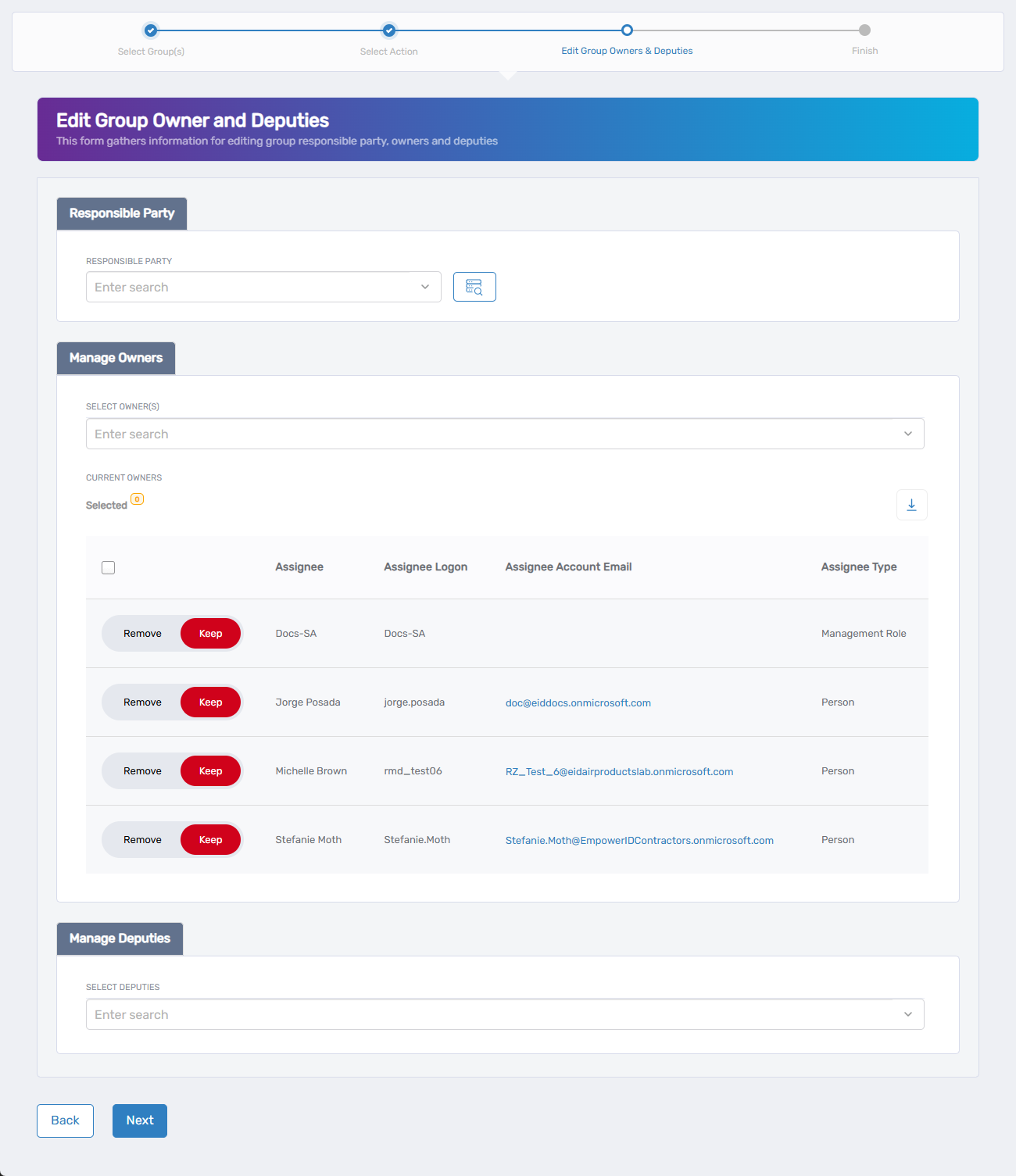
Task: Click the Select Group(s) step checkmark
Action: point(151,30)
